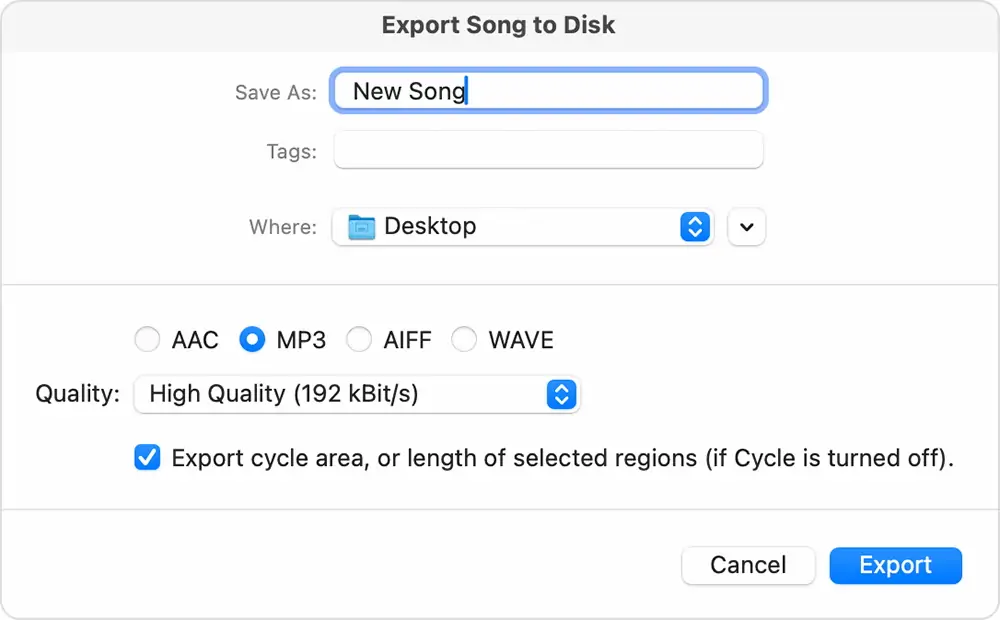Focus the empty Tags input field
Screen dimensions: 1000x620
click(x=548, y=151)
